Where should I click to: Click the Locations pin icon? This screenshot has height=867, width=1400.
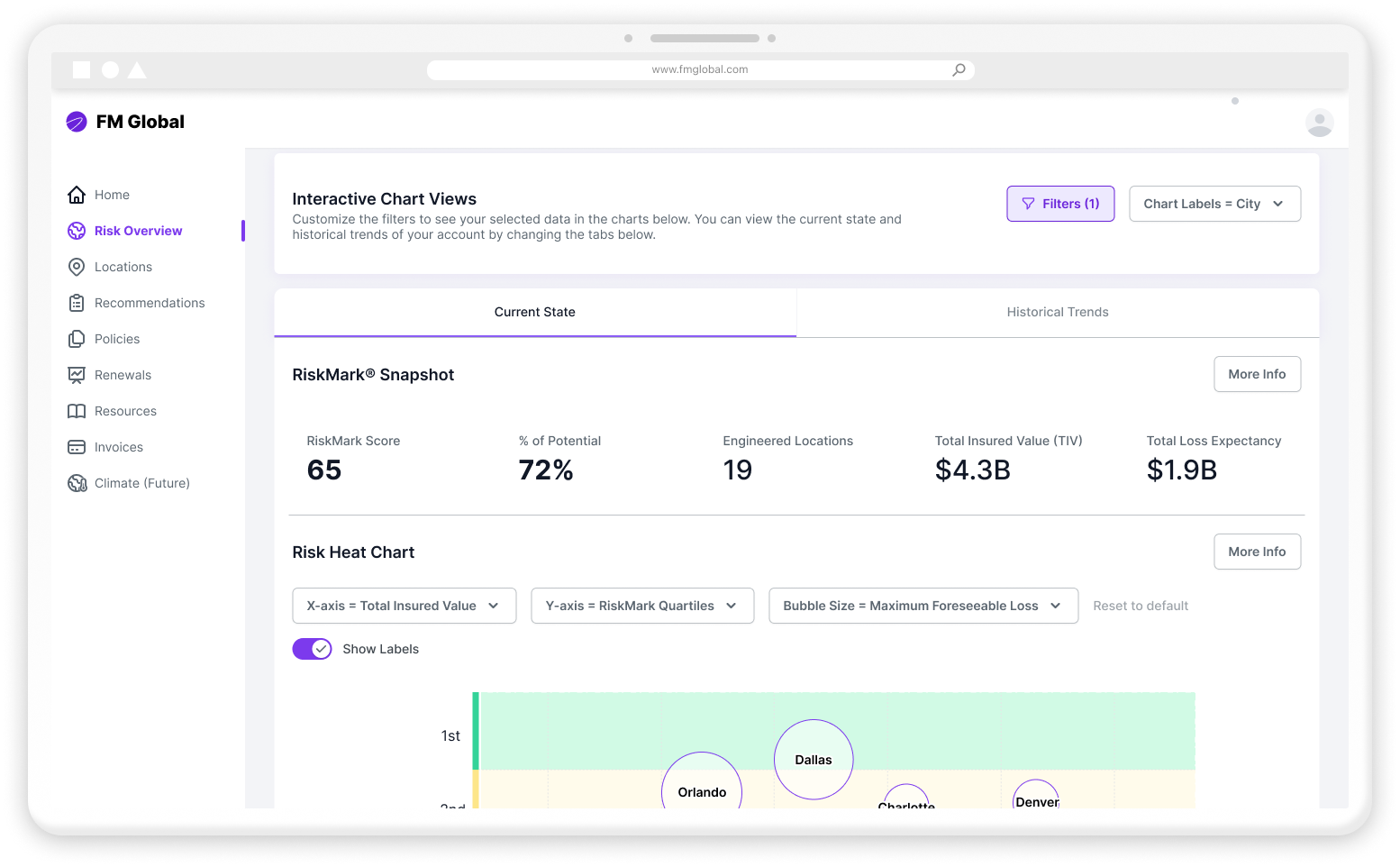pyautogui.click(x=77, y=267)
